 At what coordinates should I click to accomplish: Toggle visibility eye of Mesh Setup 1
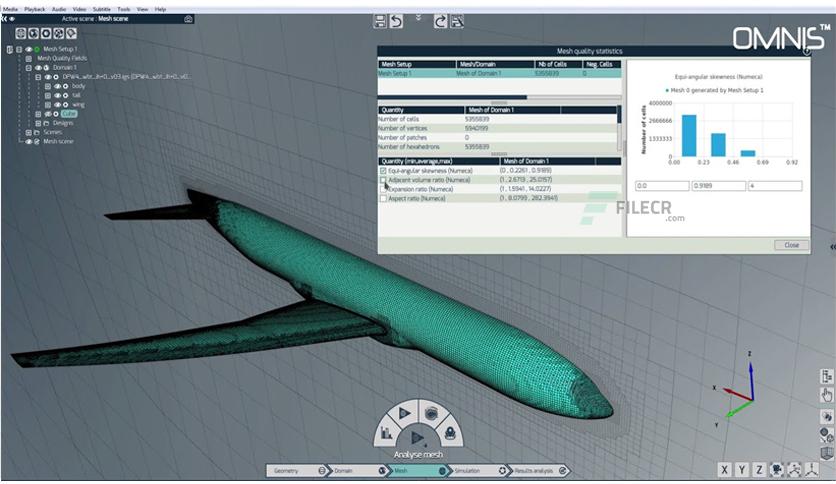pos(28,49)
